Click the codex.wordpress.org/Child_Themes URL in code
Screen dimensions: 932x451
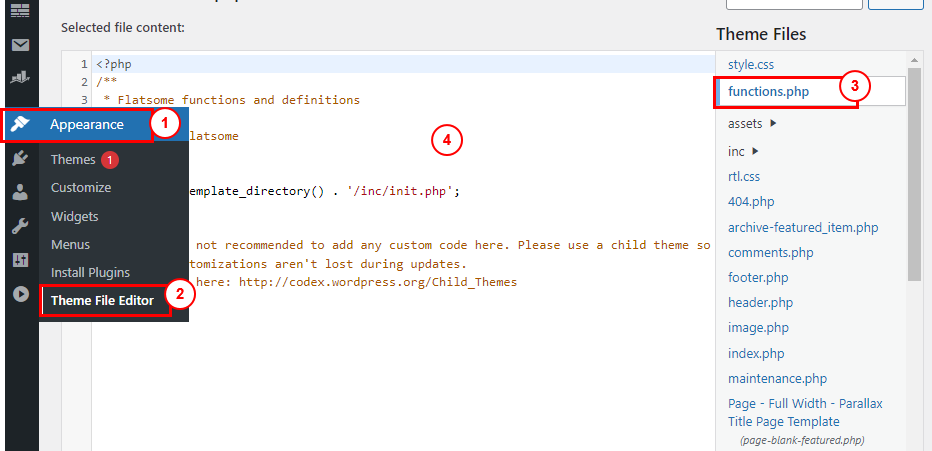pyautogui.click(x=377, y=282)
